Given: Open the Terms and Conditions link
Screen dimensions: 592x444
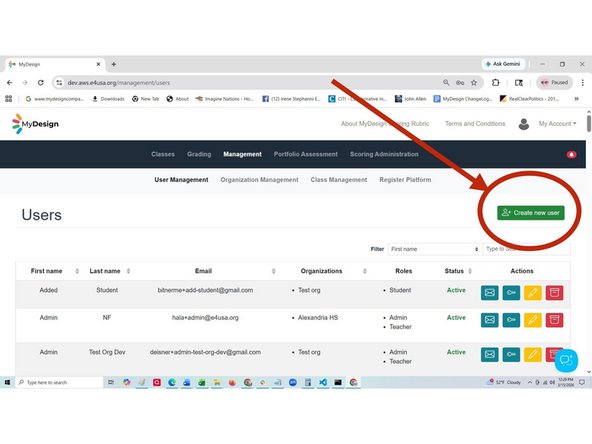Looking at the screenshot, I should pyautogui.click(x=475, y=123).
